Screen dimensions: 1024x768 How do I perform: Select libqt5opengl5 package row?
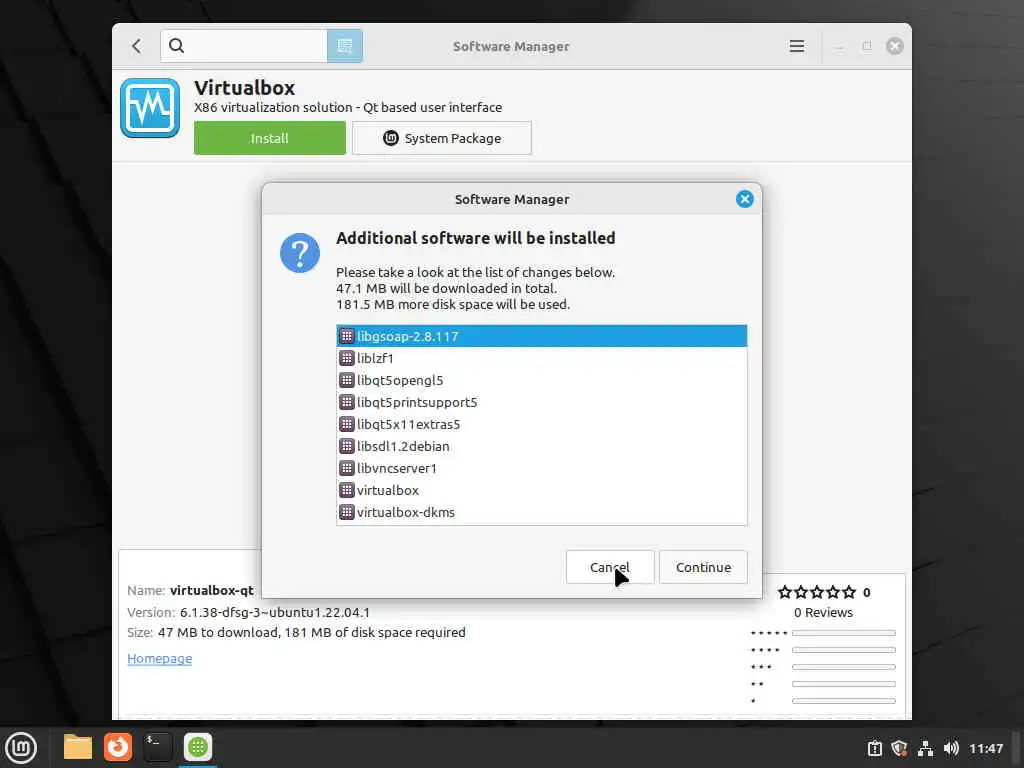coord(541,380)
